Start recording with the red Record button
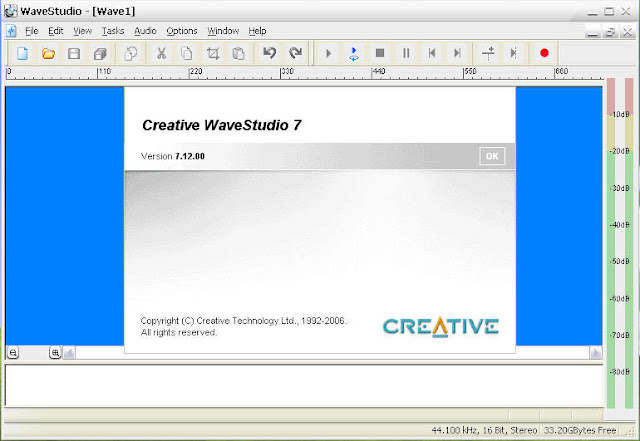The image size is (640, 441). tap(544, 53)
